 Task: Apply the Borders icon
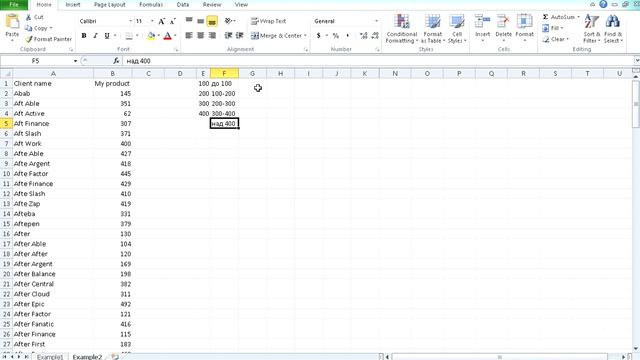click(129, 36)
